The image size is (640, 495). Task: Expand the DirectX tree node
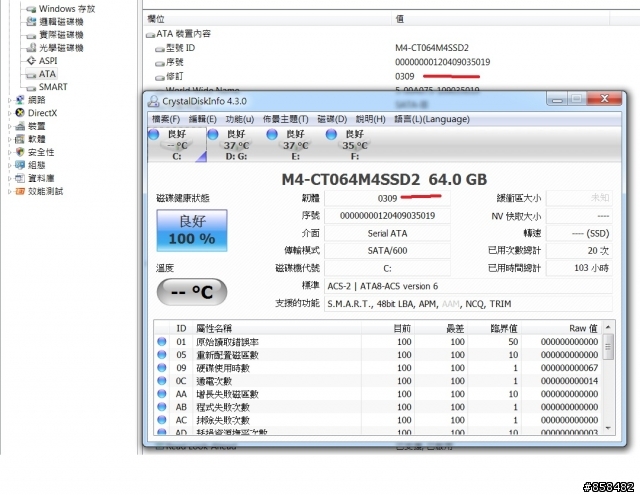coord(9,113)
